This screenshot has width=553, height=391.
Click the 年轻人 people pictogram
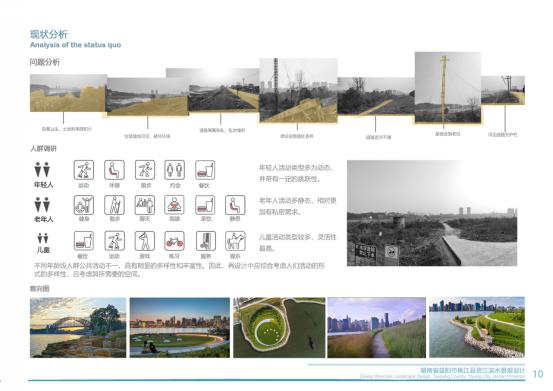pyautogui.click(x=42, y=170)
